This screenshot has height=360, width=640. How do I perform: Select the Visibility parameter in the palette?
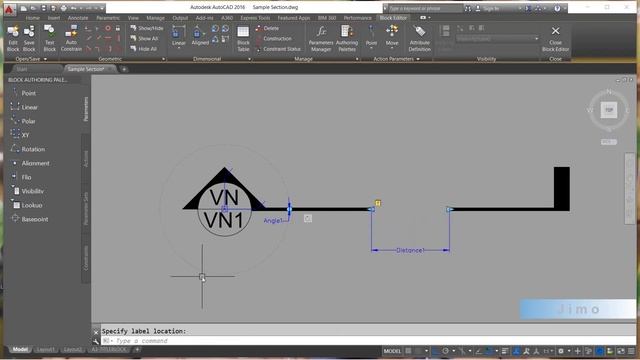click(x=27, y=191)
